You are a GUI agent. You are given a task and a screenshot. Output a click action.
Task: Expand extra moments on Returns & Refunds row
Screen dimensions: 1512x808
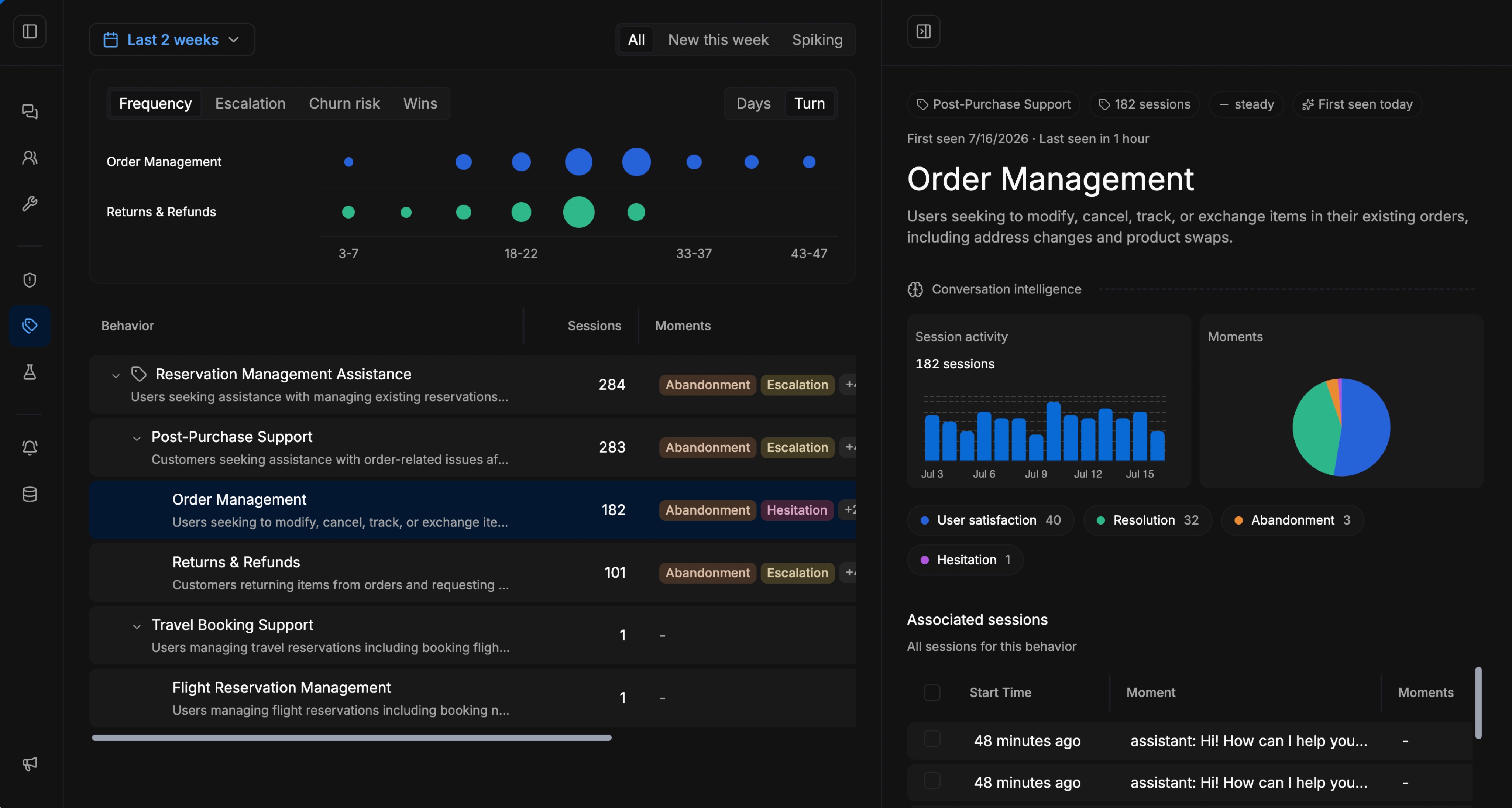848,573
